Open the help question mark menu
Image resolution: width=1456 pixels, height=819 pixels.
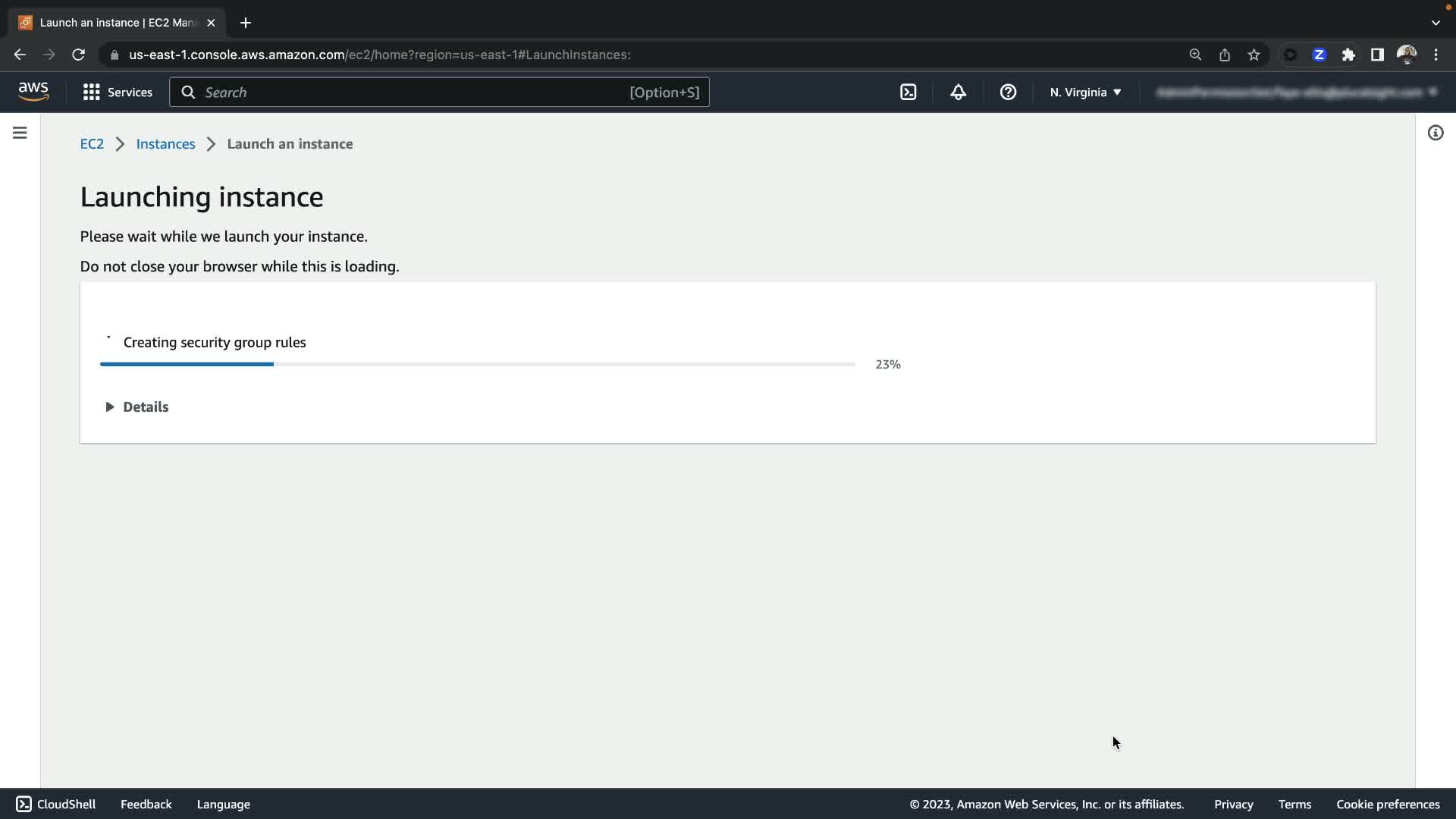pyautogui.click(x=1008, y=93)
